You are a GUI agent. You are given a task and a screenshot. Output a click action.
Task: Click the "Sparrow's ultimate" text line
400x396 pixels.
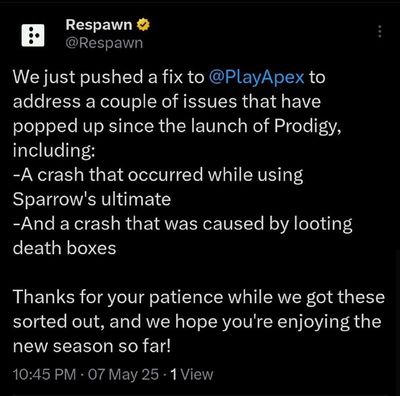coord(92,200)
